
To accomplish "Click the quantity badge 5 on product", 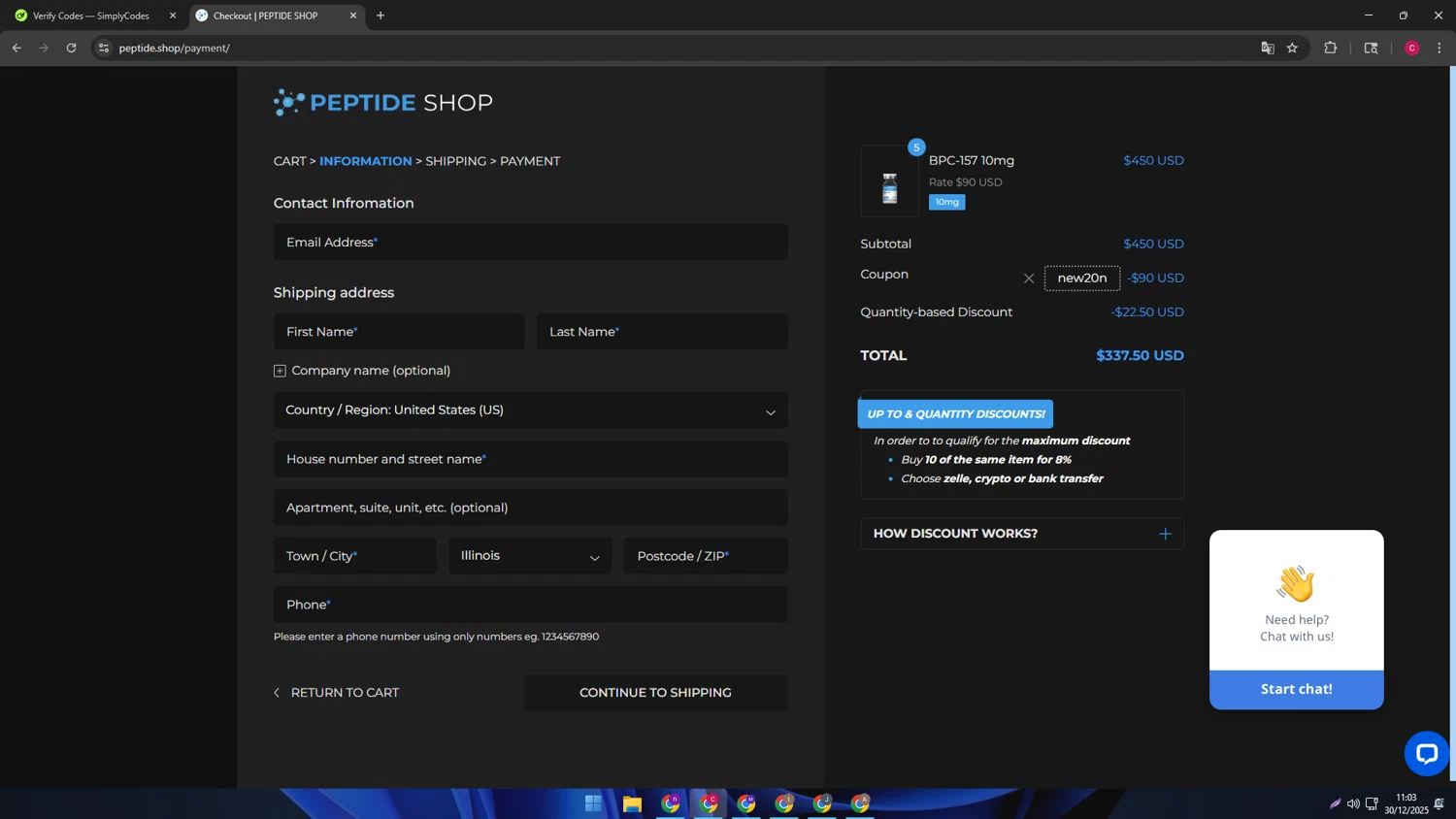I will coord(916,147).
